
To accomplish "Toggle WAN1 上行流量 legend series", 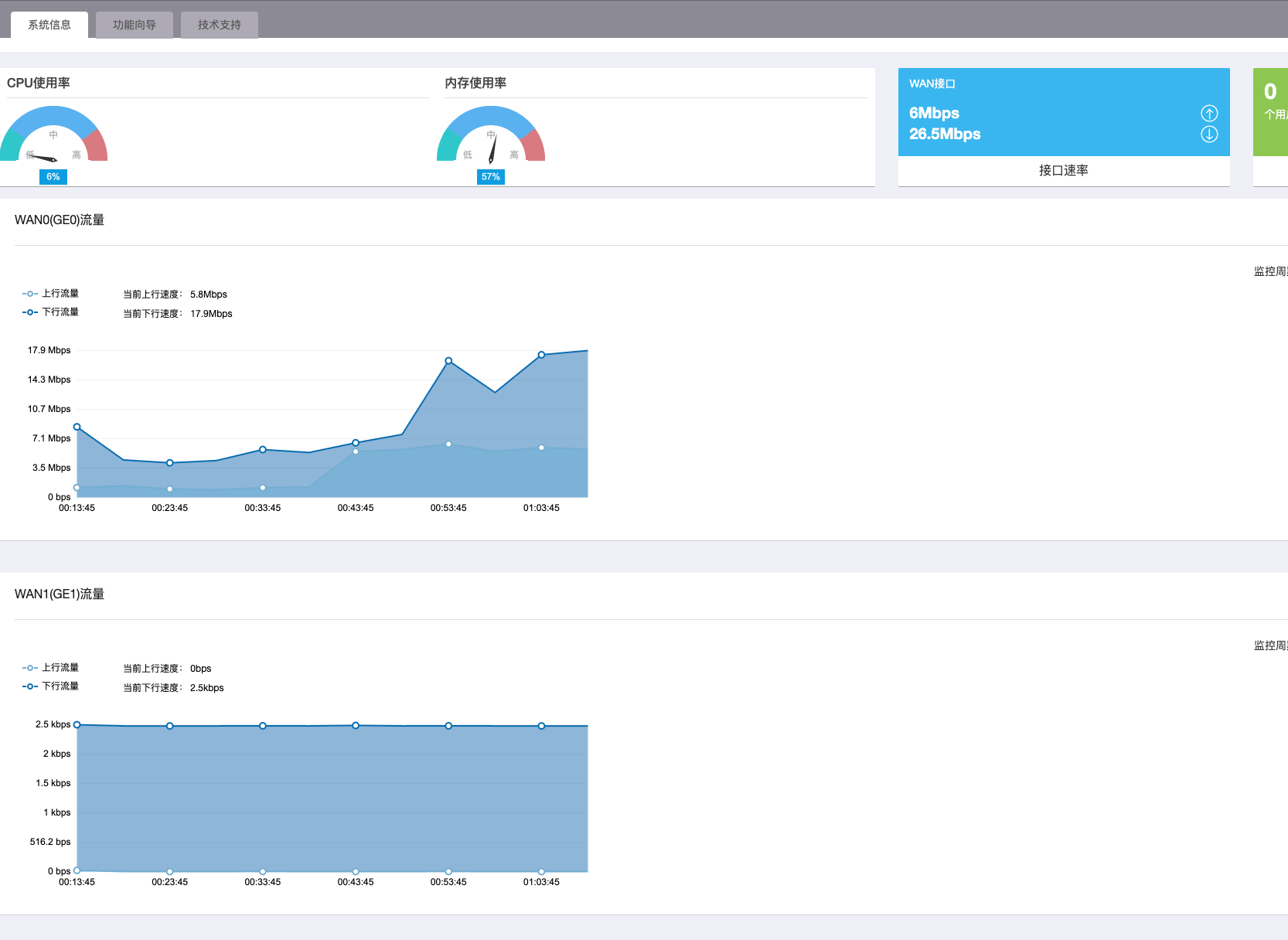I will 51,668.
